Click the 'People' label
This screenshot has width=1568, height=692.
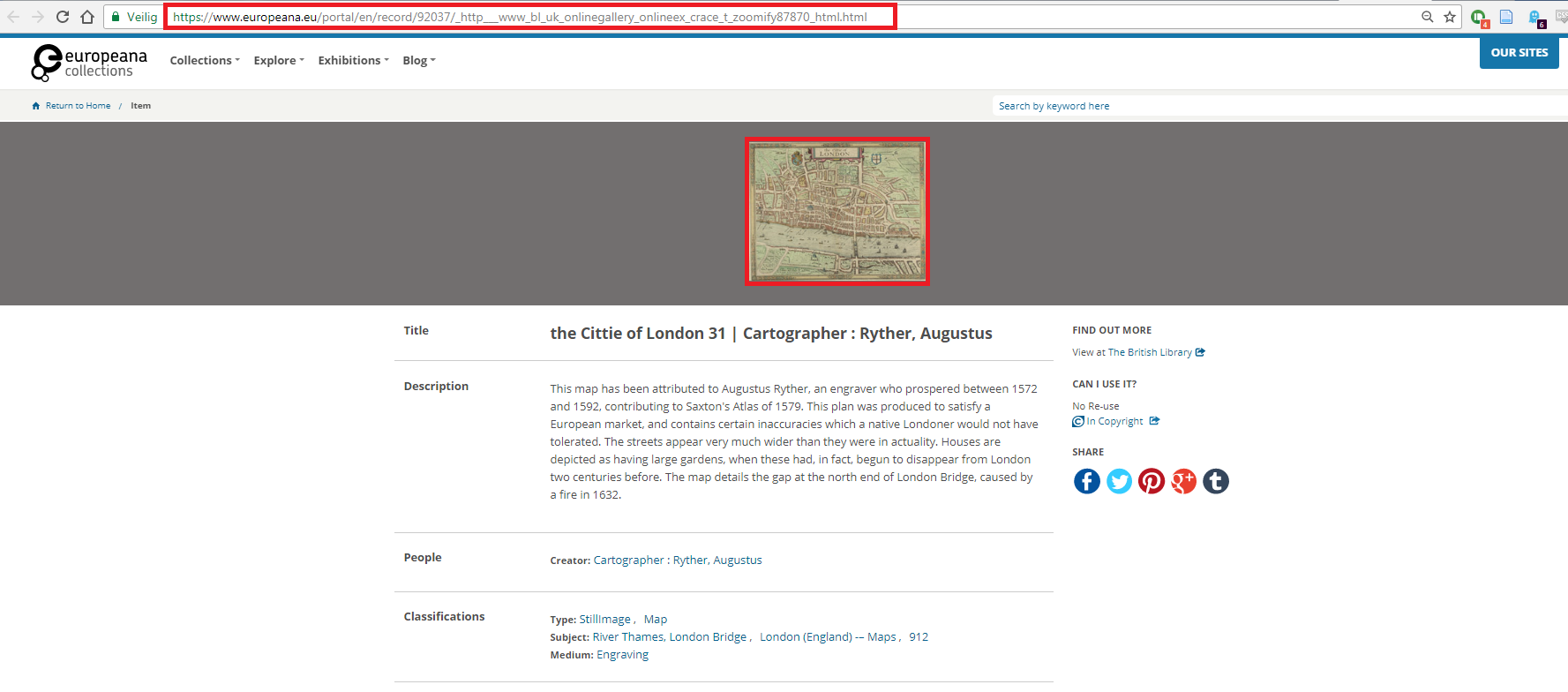423,558
